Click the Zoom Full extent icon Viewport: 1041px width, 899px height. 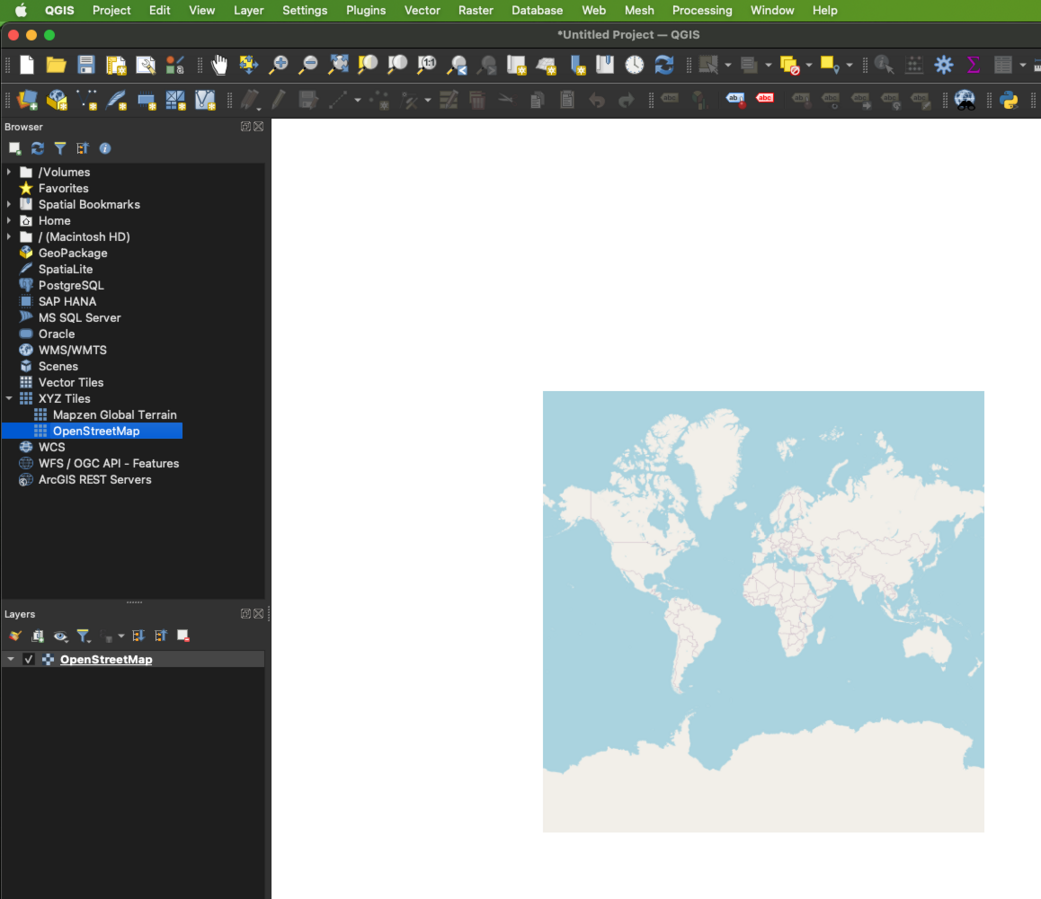(339, 65)
